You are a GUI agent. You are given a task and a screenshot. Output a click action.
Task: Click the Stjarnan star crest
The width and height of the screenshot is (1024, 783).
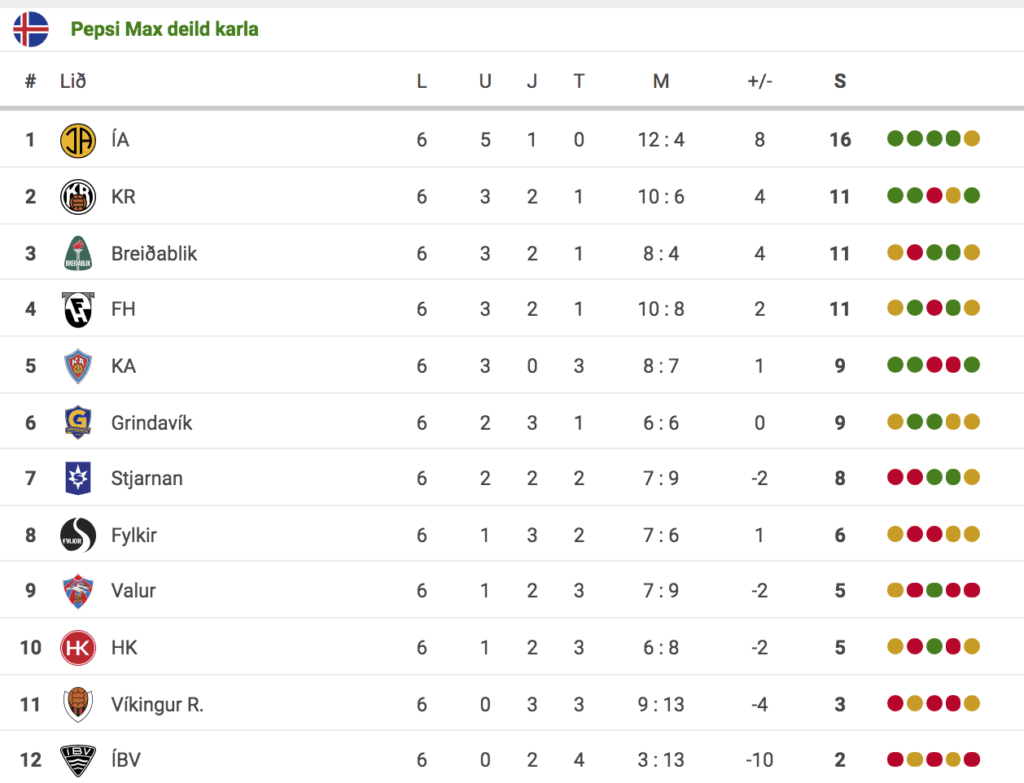(78, 478)
